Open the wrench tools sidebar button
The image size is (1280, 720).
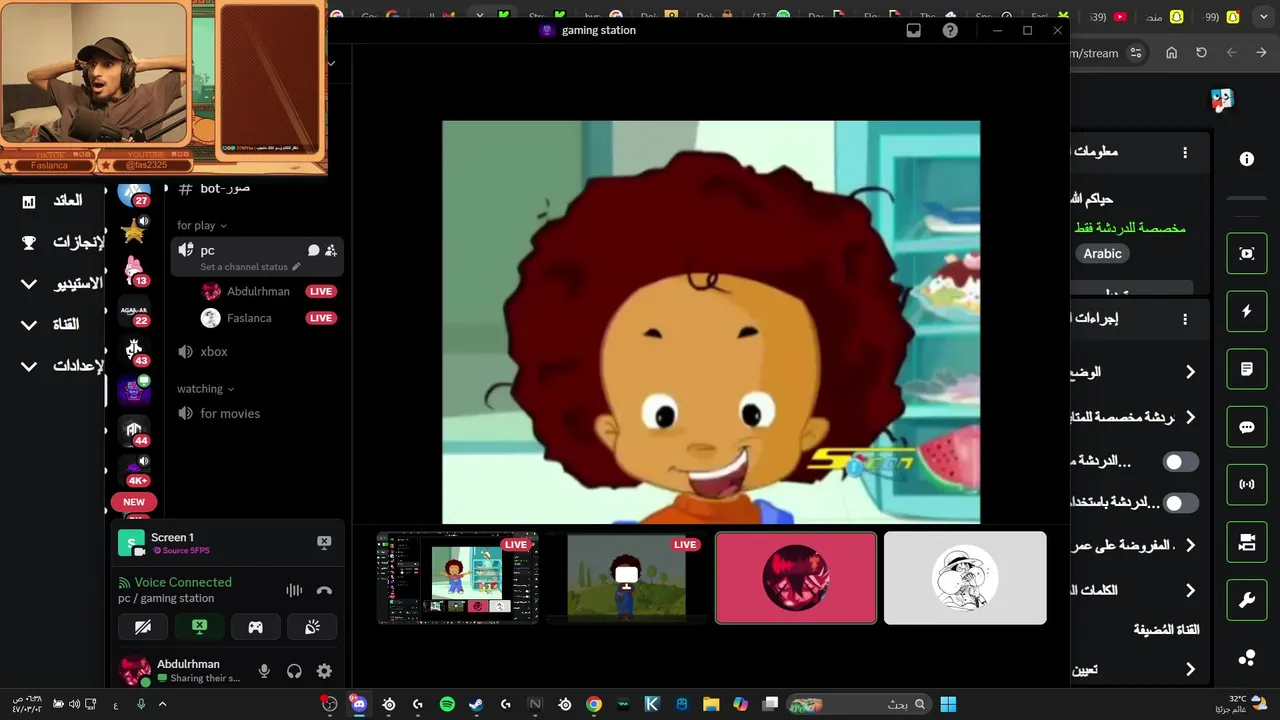pyautogui.click(x=1247, y=600)
